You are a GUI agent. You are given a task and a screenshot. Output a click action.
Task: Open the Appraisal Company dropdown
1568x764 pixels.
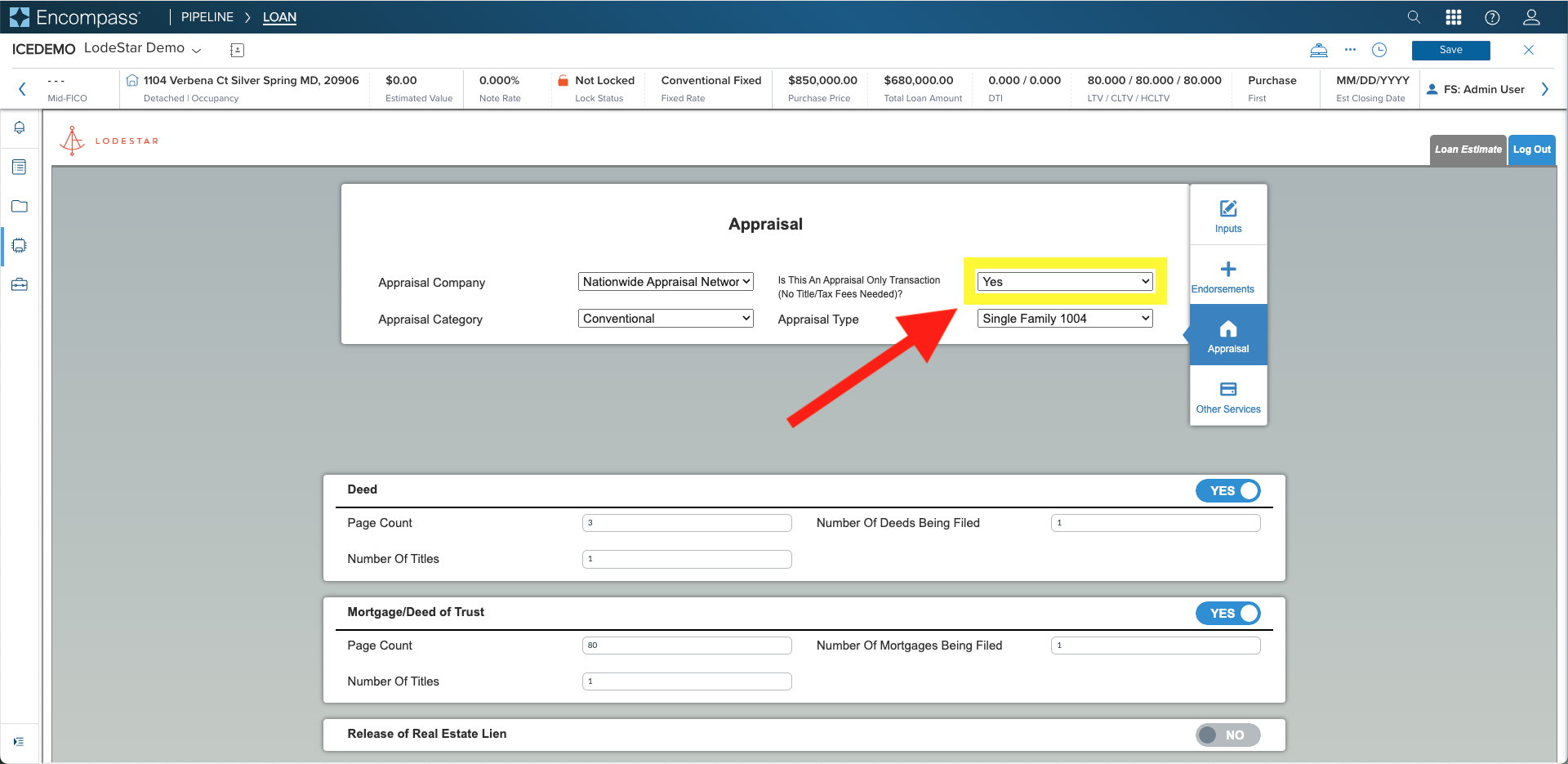pyautogui.click(x=666, y=282)
